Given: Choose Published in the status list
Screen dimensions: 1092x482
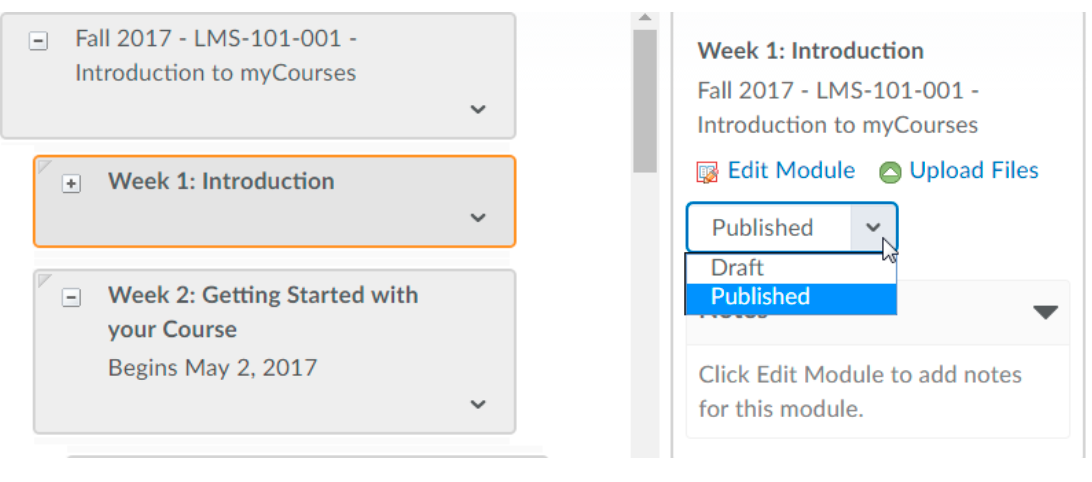Looking at the screenshot, I should point(760,297).
